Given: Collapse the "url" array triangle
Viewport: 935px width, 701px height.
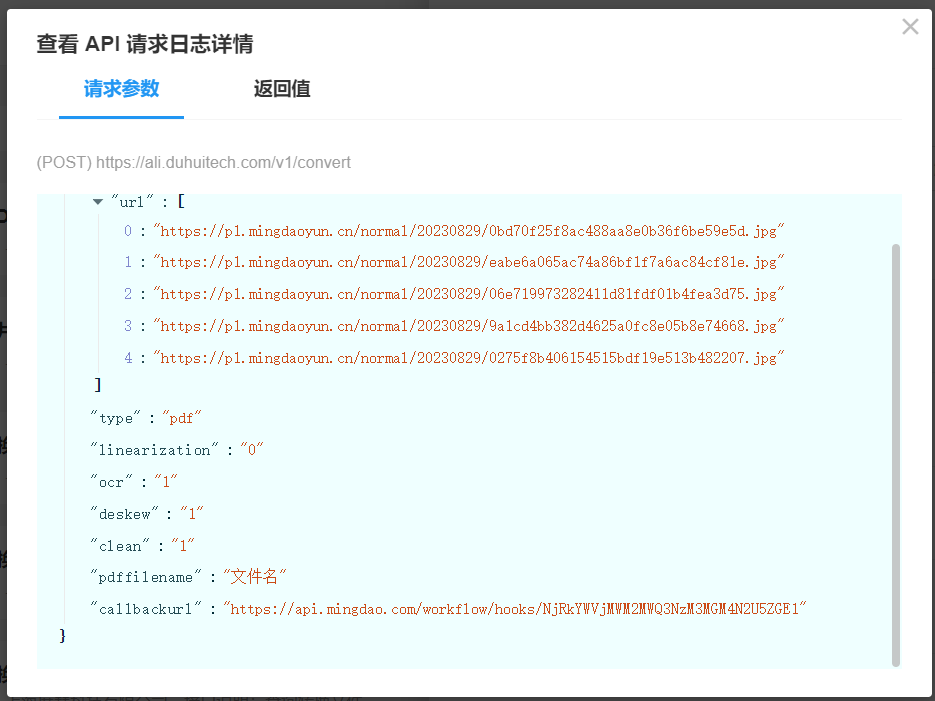Looking at the screenshot, I should (98, 201).
